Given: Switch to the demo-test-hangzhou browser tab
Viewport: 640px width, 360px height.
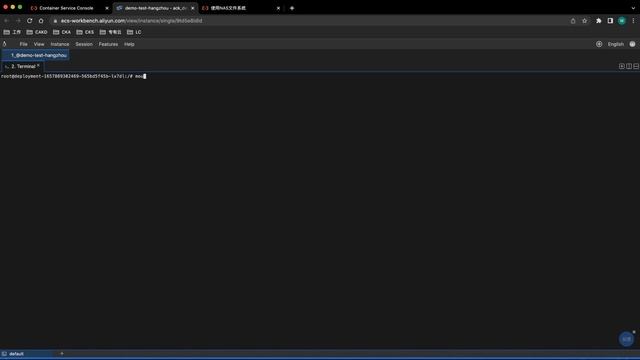Looking at the screenshot, I should coord(154,8).
